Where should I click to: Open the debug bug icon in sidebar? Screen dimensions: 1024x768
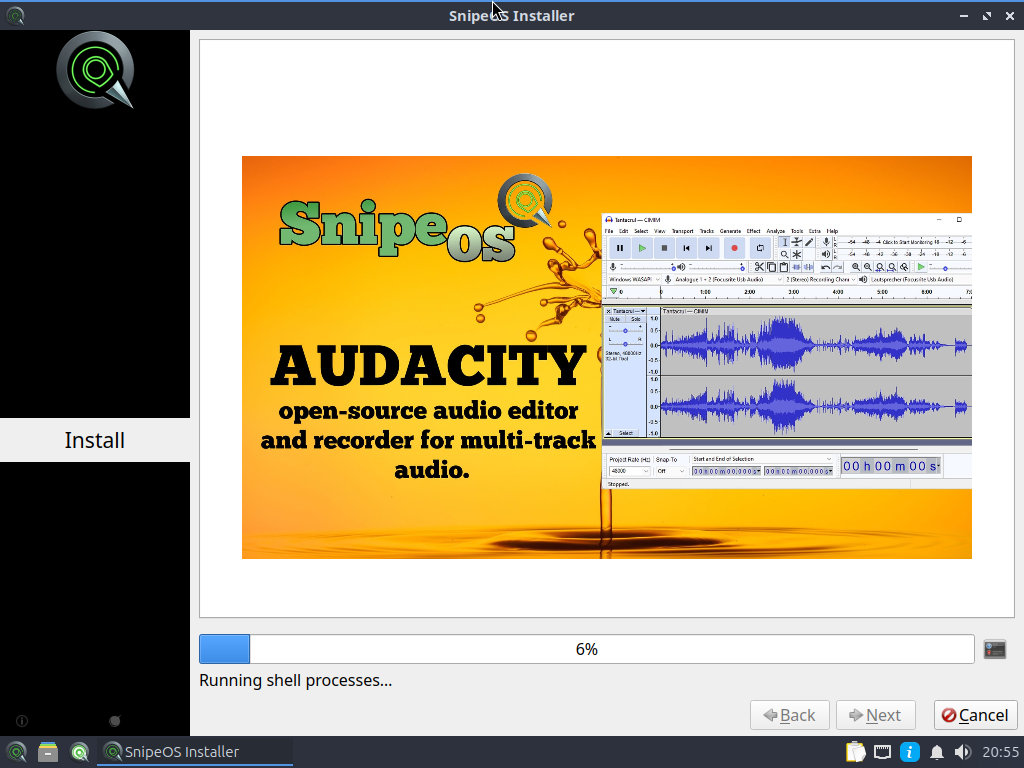[x=114, y=721]
